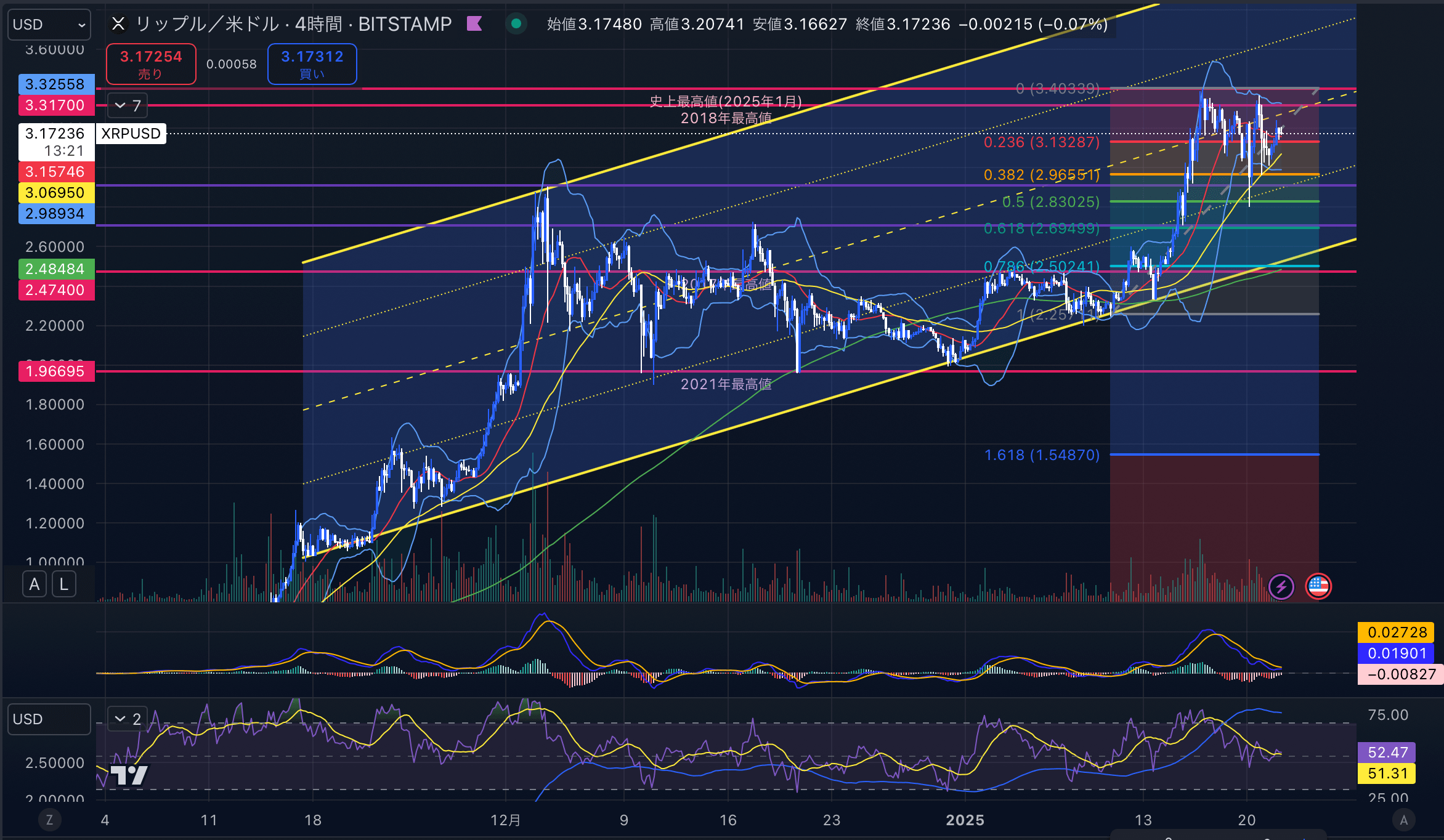
Task: Open the USD currency dropdown at top
Action: pyautogui.click(x=49, y=25)
